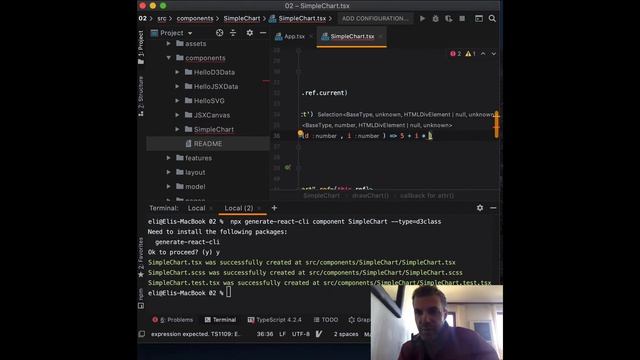The height and width of the screenshot is (360, 640).
Task: Expand the features folder
Action: (x=169, y=158)
